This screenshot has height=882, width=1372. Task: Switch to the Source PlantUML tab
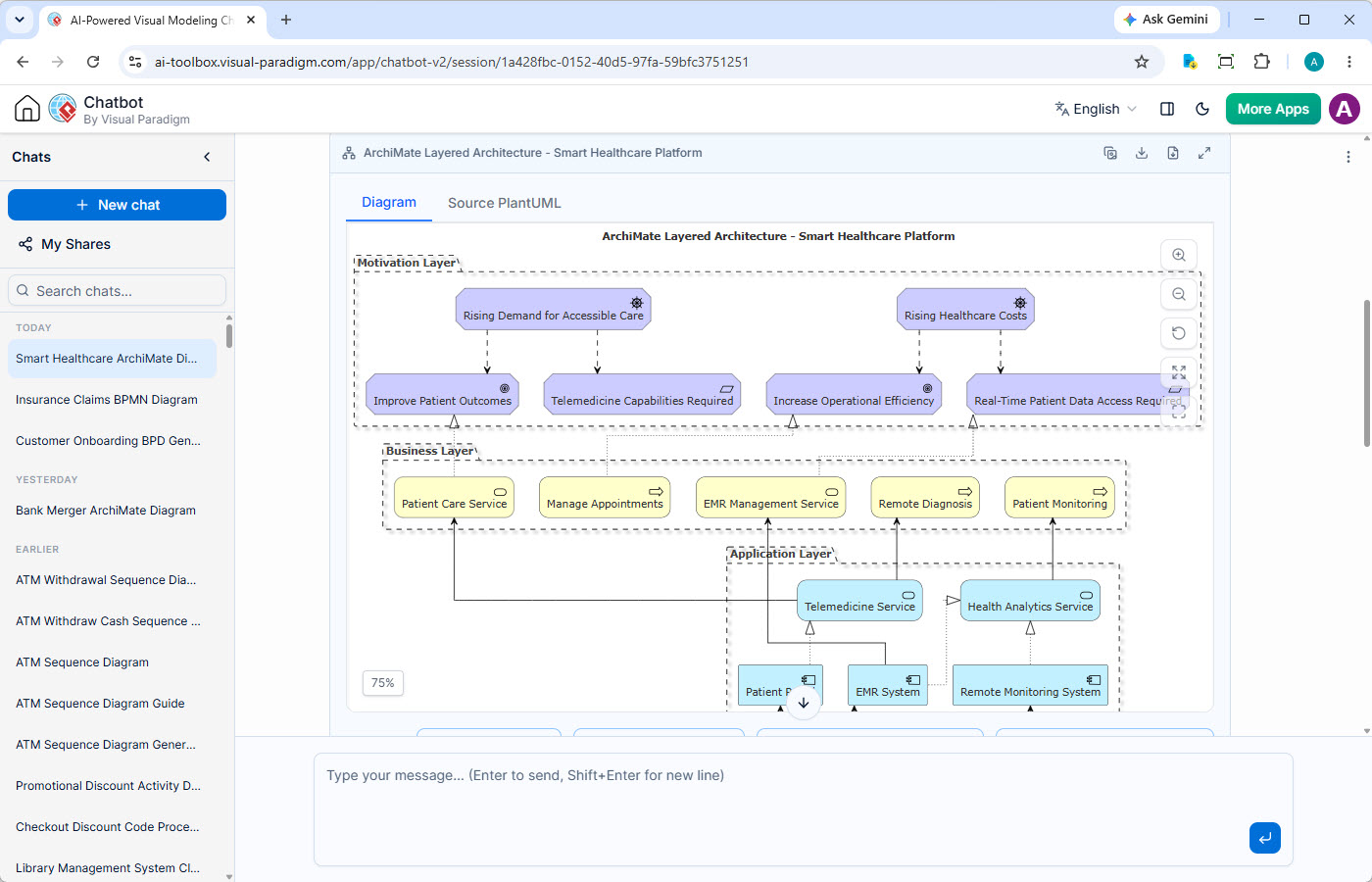pyautogui.click(x=505, y=203)
